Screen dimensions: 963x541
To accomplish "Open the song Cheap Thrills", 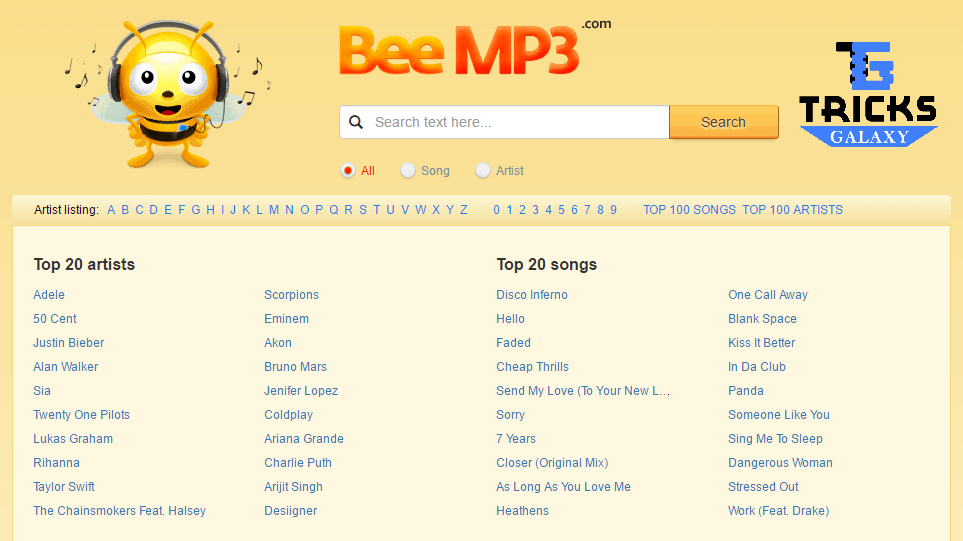I will tap(532, 367).
